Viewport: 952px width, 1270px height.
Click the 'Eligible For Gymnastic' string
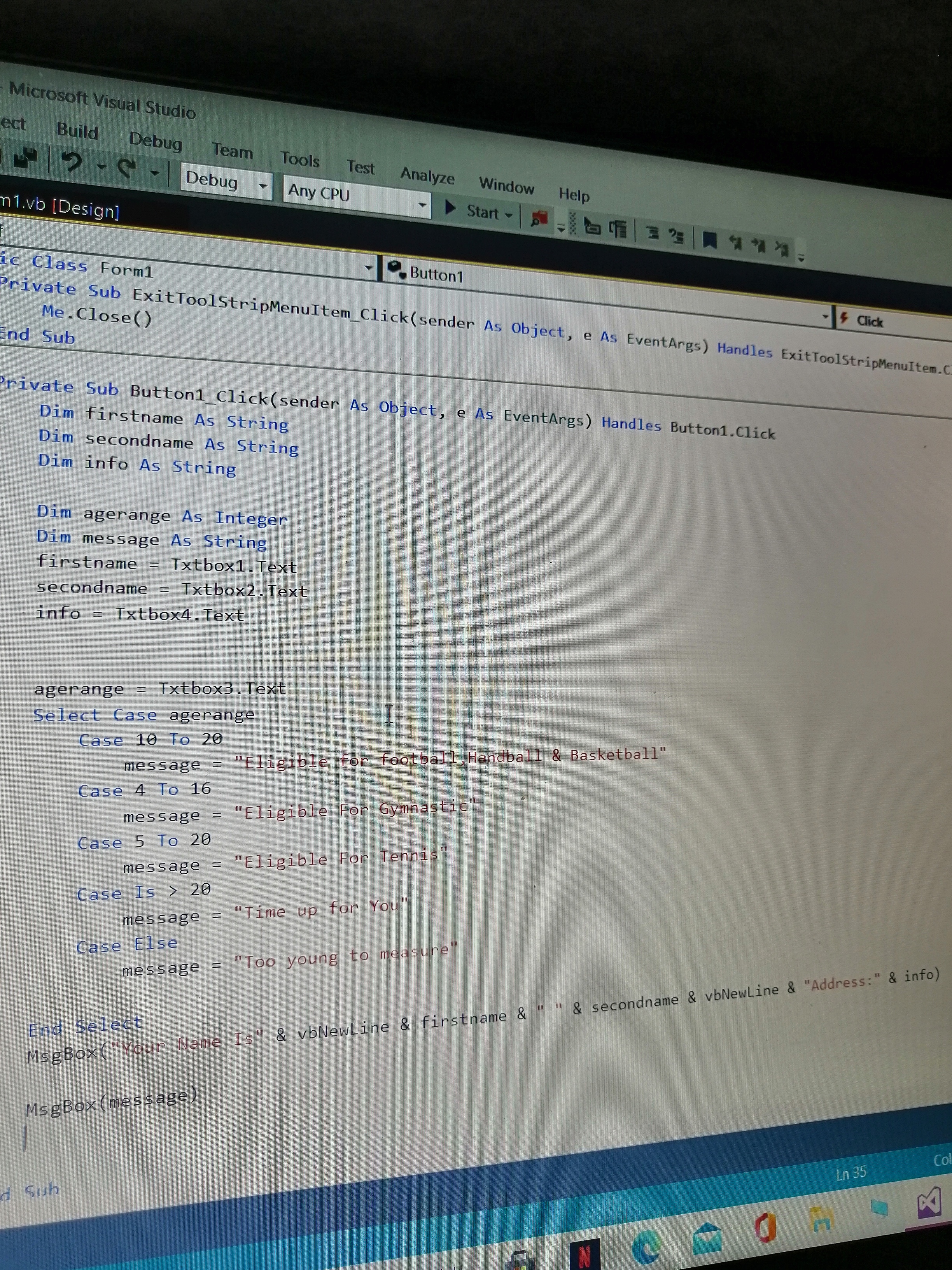click(x=355, y=810)
